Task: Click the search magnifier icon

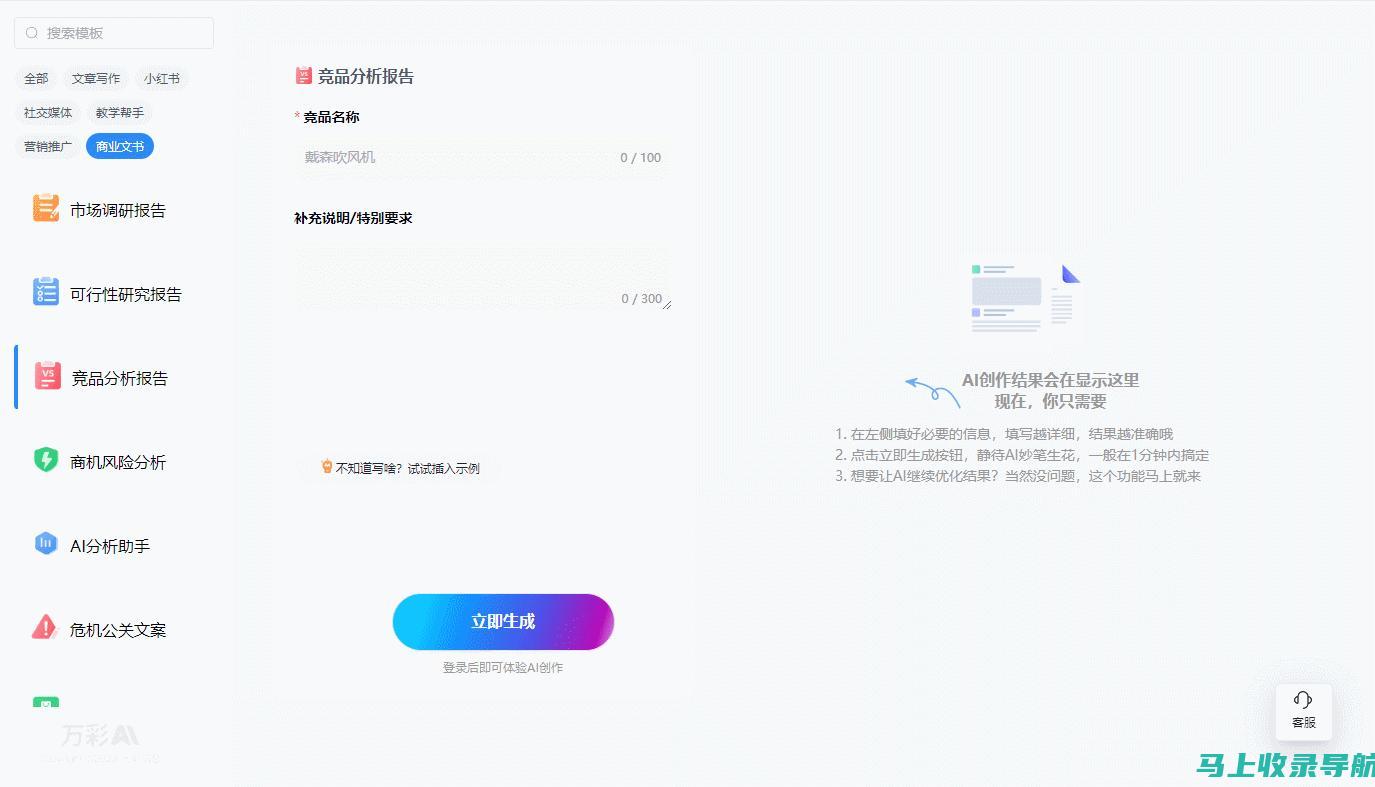Action: pyautogui.click(x=32, y=33)
